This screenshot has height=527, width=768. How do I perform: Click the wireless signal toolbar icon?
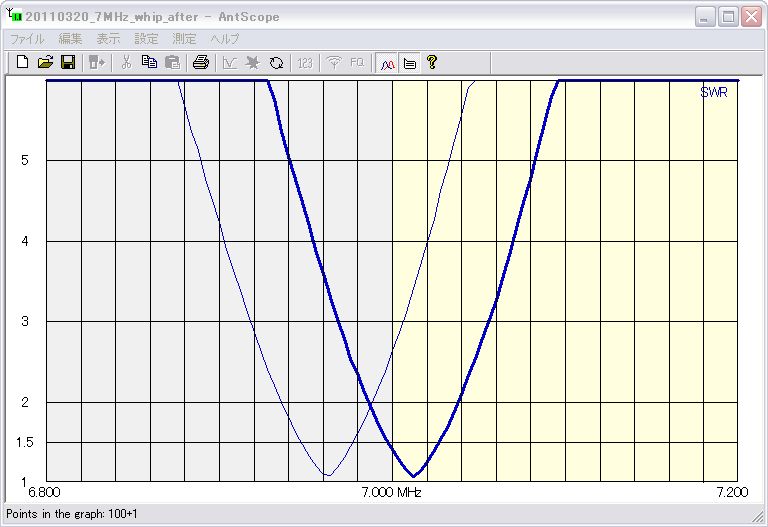pyautogui.click(x=334, y=63)
